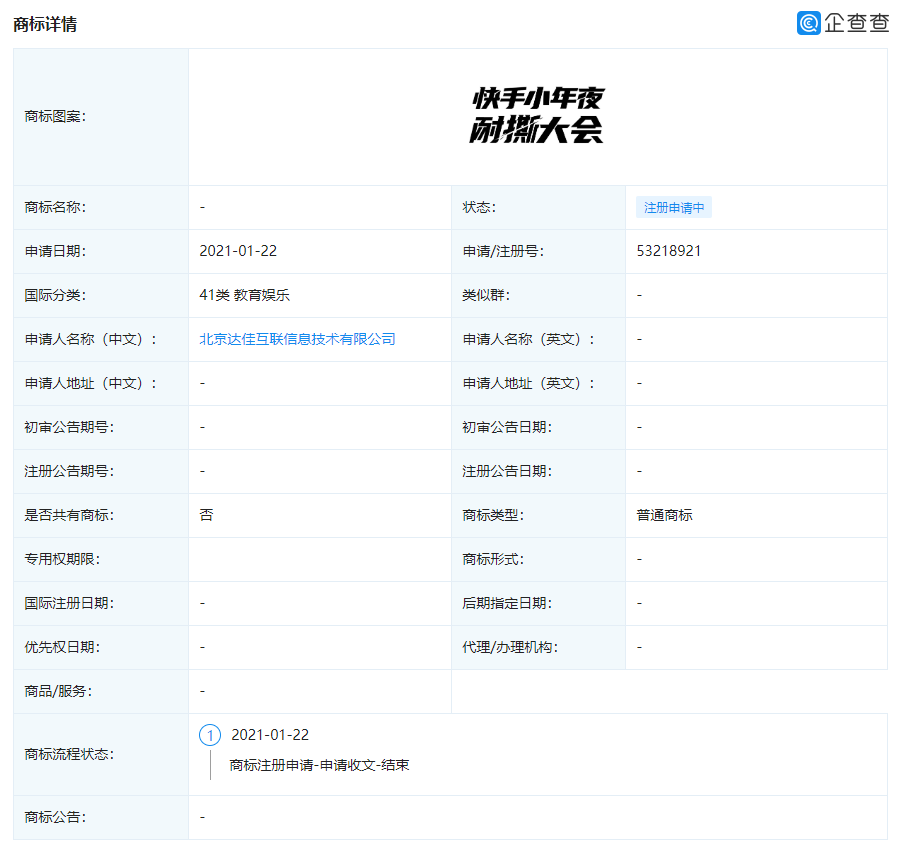The width and height of the screenshot is (903, 844).
Task: Click the 后期指定日期 label
Action: pos(507,603)
